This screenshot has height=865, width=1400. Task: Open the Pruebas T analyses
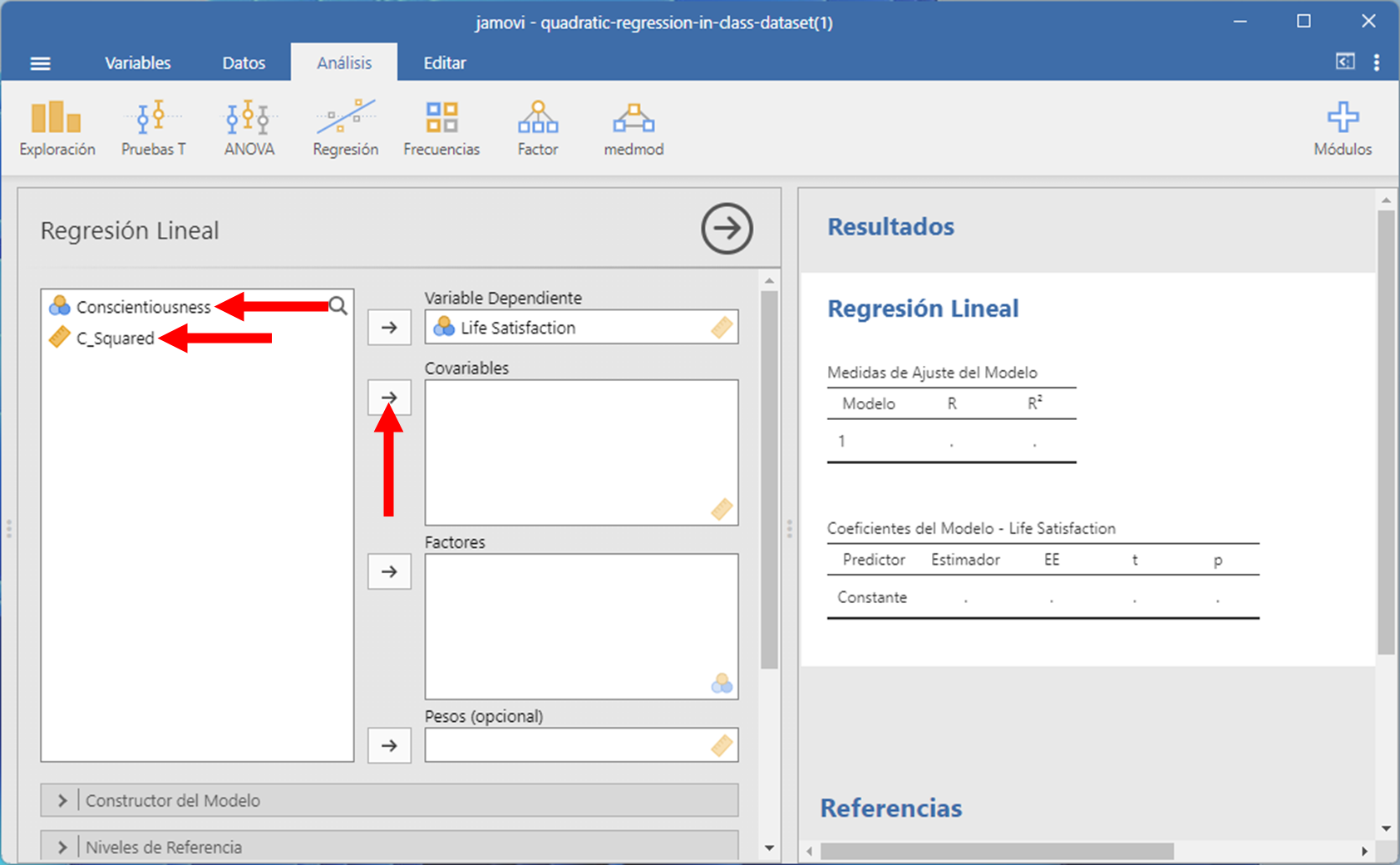tap(153, 128)
